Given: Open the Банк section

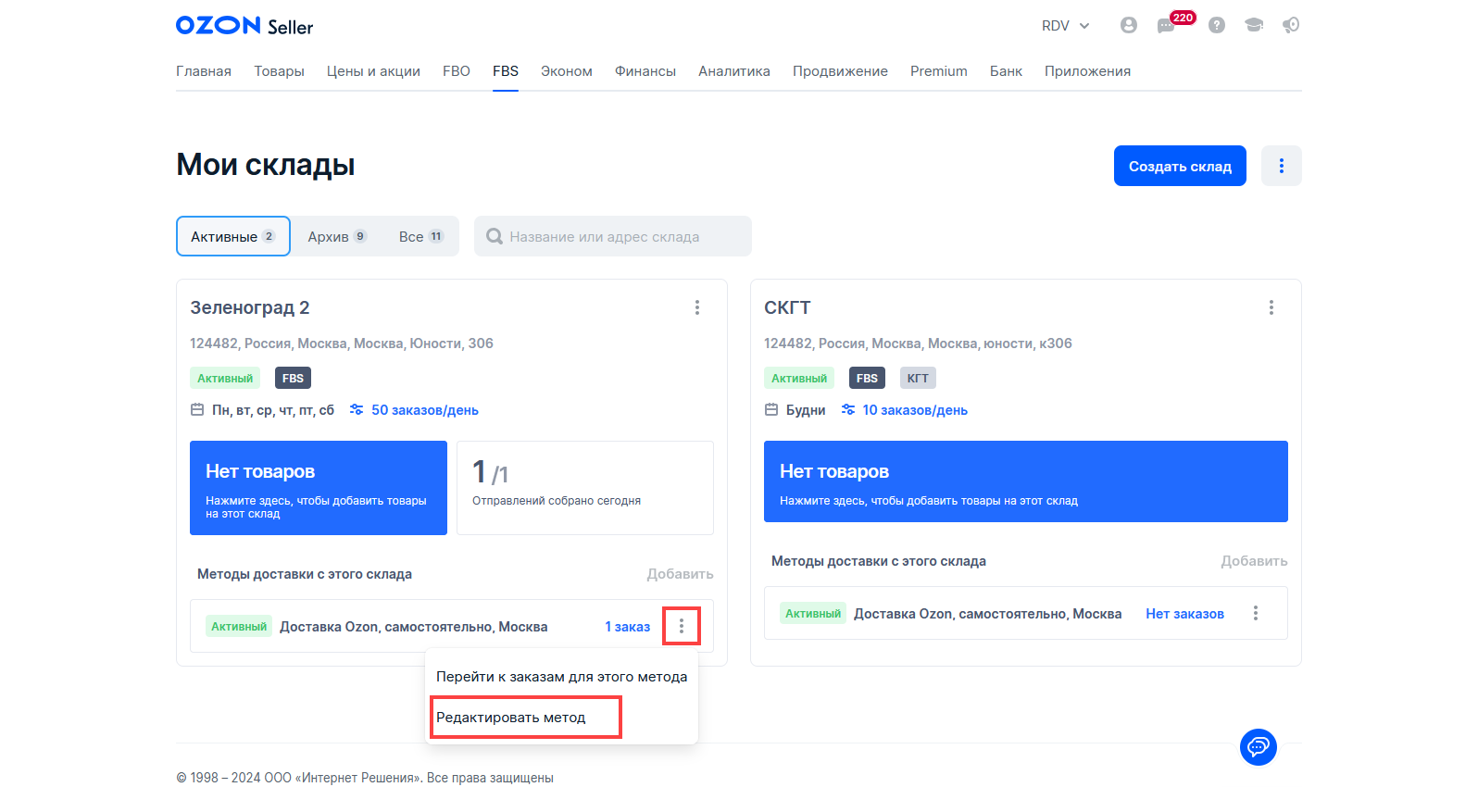Looking at the screenshot, I should 1006,71.
